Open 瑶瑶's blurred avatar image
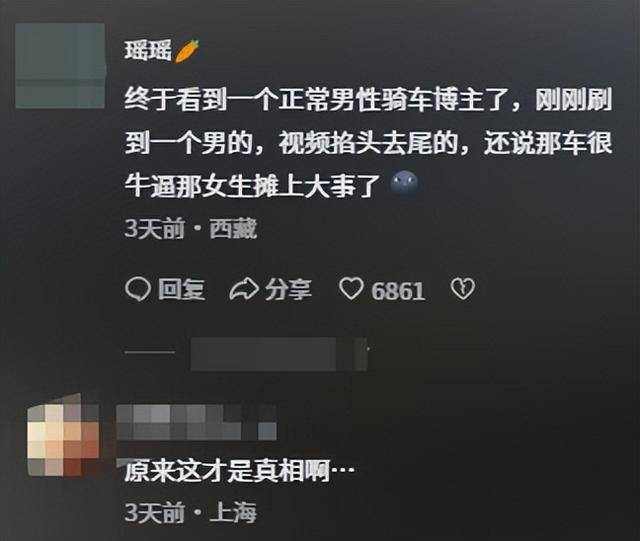 coord(60,66)
